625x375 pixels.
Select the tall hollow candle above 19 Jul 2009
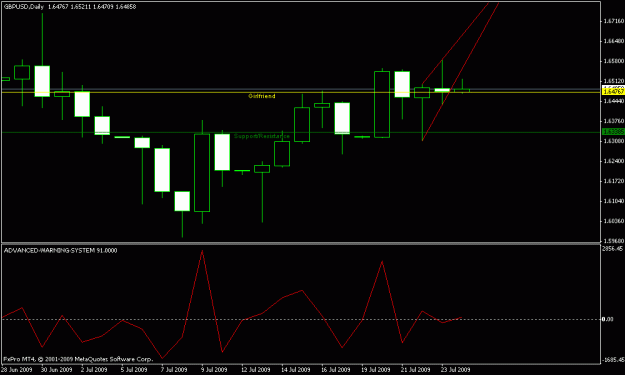(x=382, y=104)
